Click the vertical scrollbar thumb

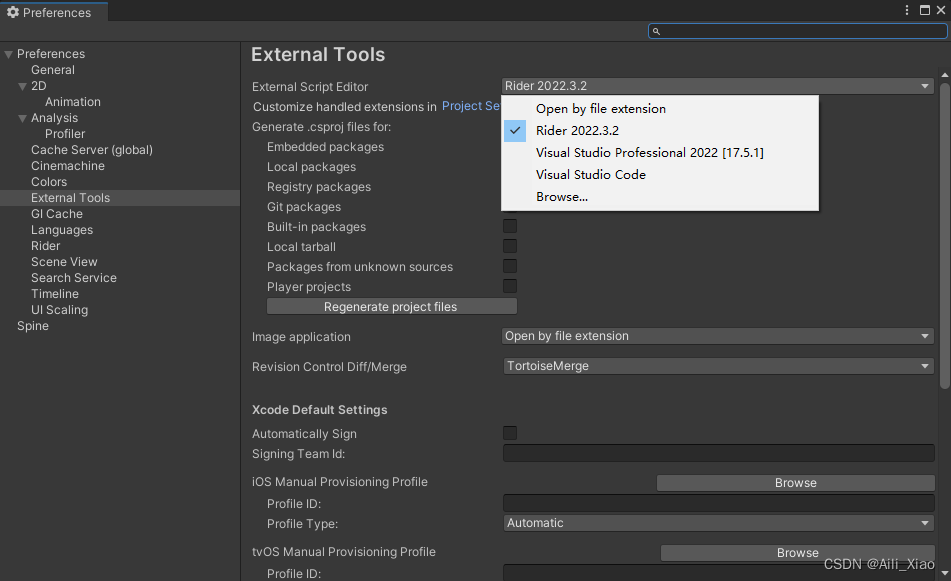coord(944,236)
